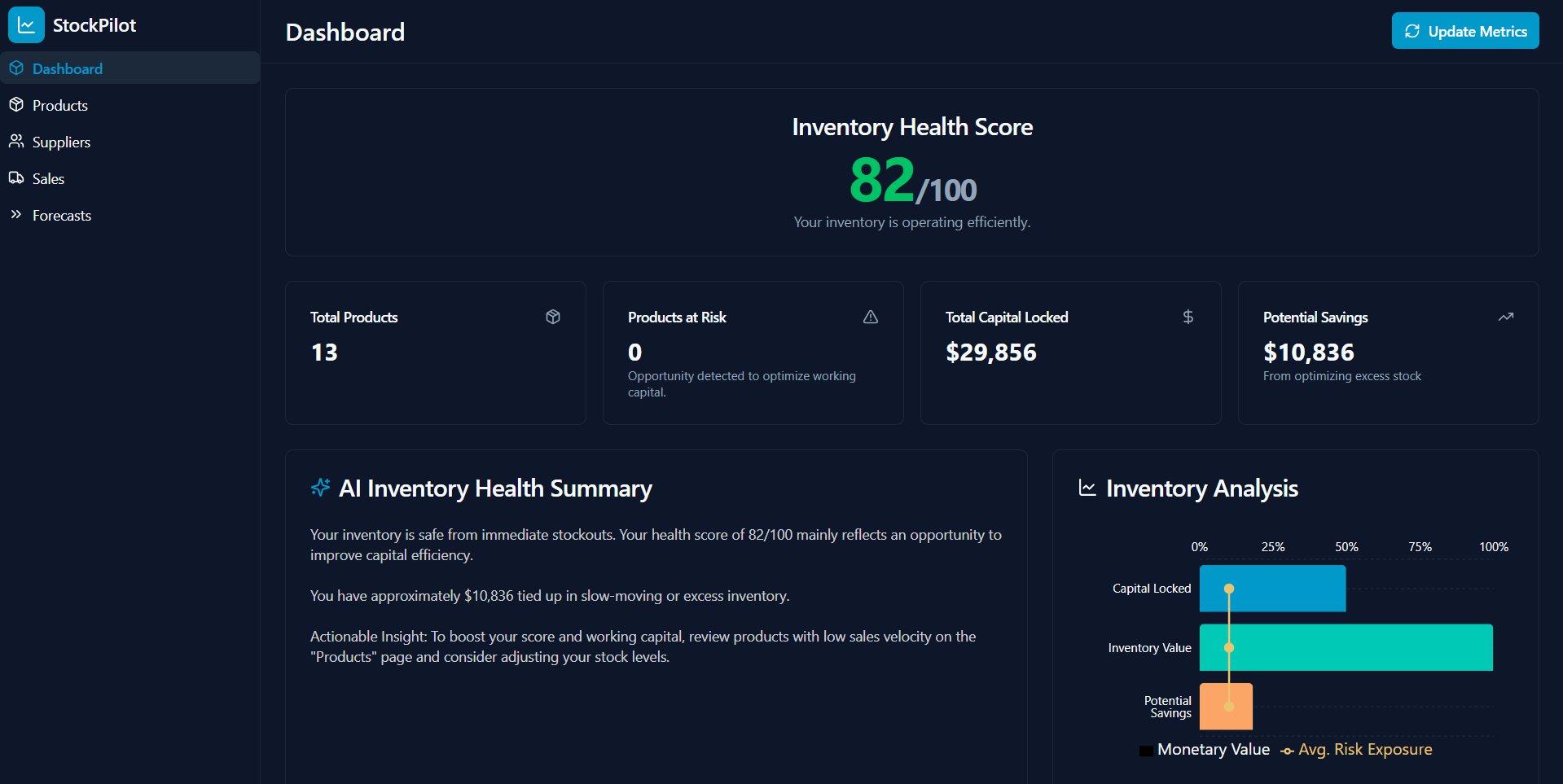
Task: Click the sparkle icon beside AI Inventory Health Summary
Action: point(320,487)
